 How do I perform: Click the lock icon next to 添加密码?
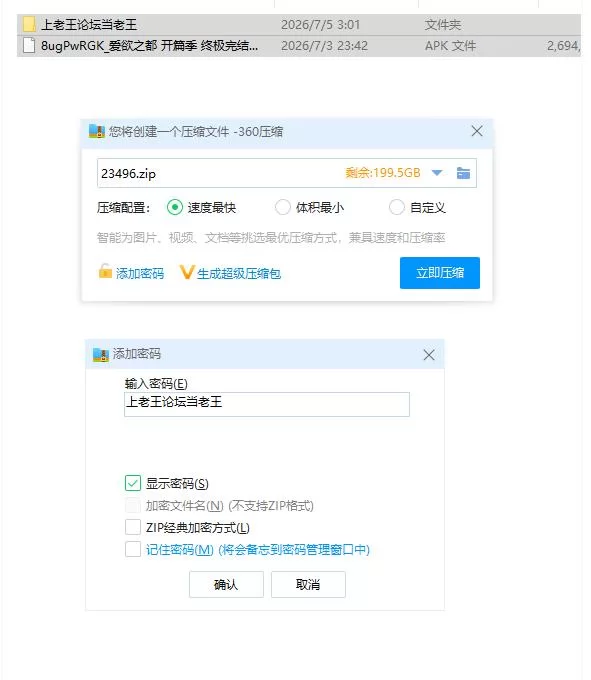[105, 271]
